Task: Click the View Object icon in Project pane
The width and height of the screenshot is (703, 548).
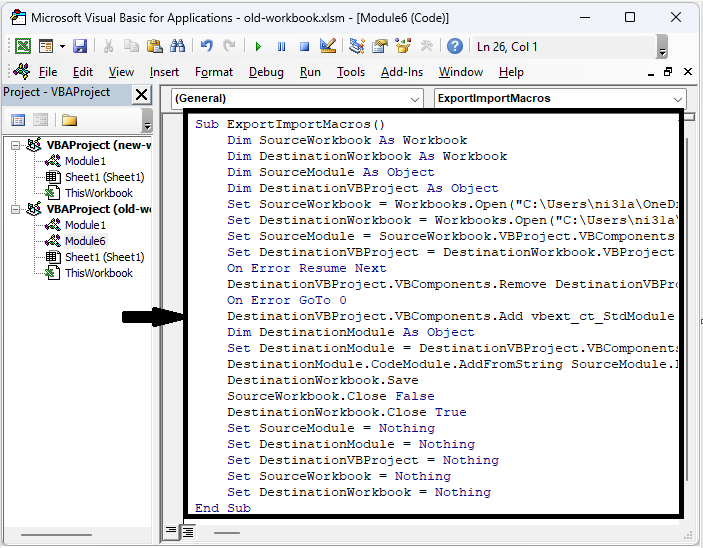Action: [x=40, y=120]
